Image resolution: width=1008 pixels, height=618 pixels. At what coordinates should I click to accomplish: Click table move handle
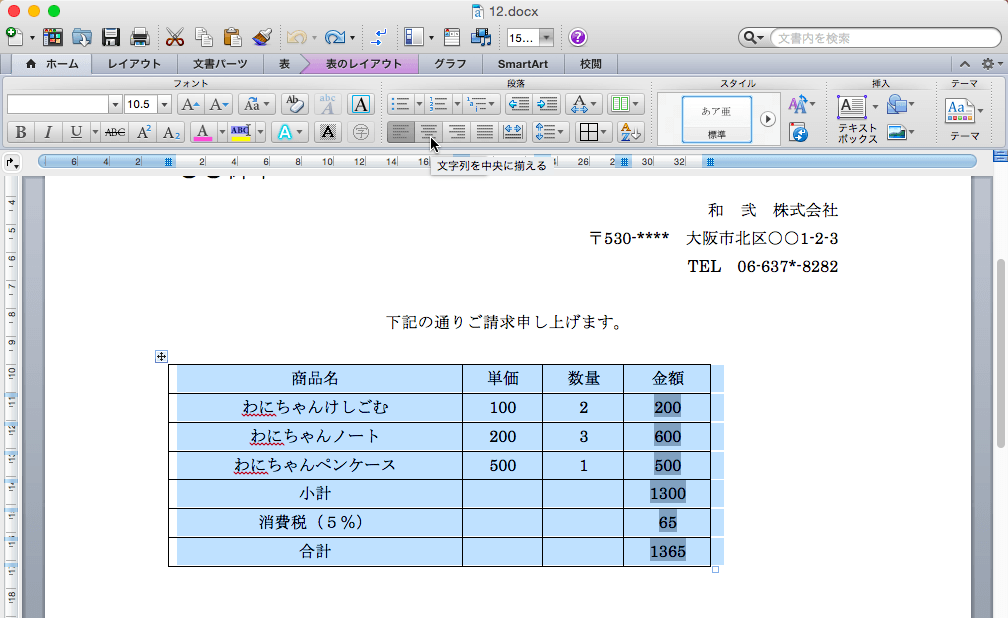click(161, 356)
